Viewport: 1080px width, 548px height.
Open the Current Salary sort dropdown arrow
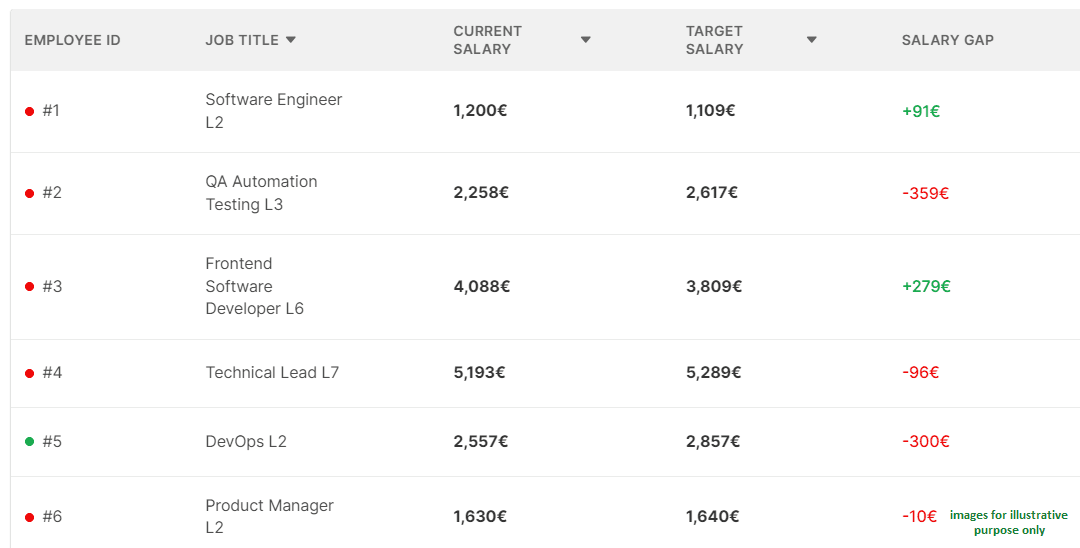(x=586, y=40)
